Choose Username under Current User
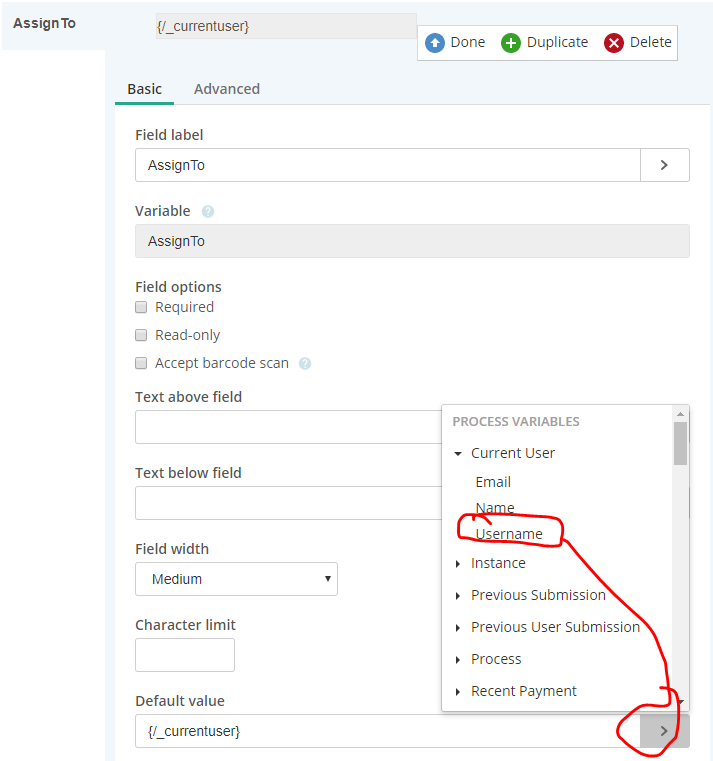Image resolution: width=713 pixels, height=761 pixels. click(x=509, y=534)
